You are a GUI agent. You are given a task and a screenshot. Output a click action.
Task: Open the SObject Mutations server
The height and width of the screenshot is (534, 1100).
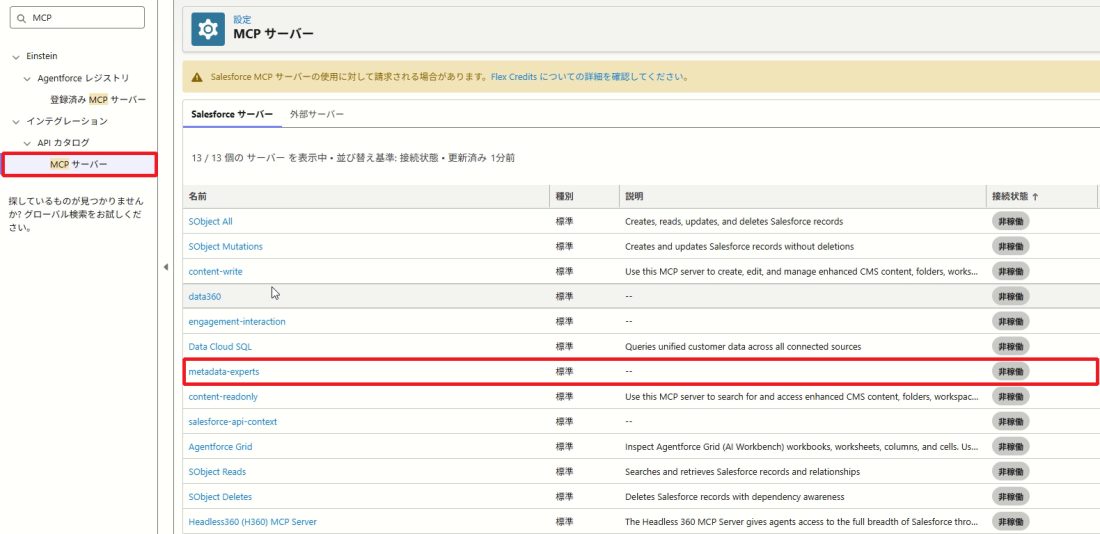coord(226,246)
